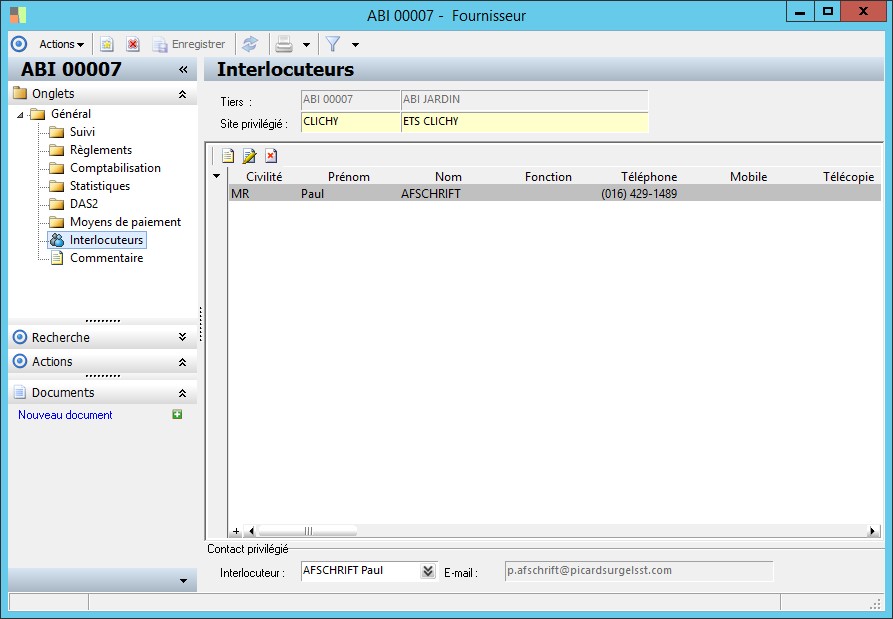893x619 pixels.
Task: Collapse the left panel with double chevron
Action: coord(183,69)
